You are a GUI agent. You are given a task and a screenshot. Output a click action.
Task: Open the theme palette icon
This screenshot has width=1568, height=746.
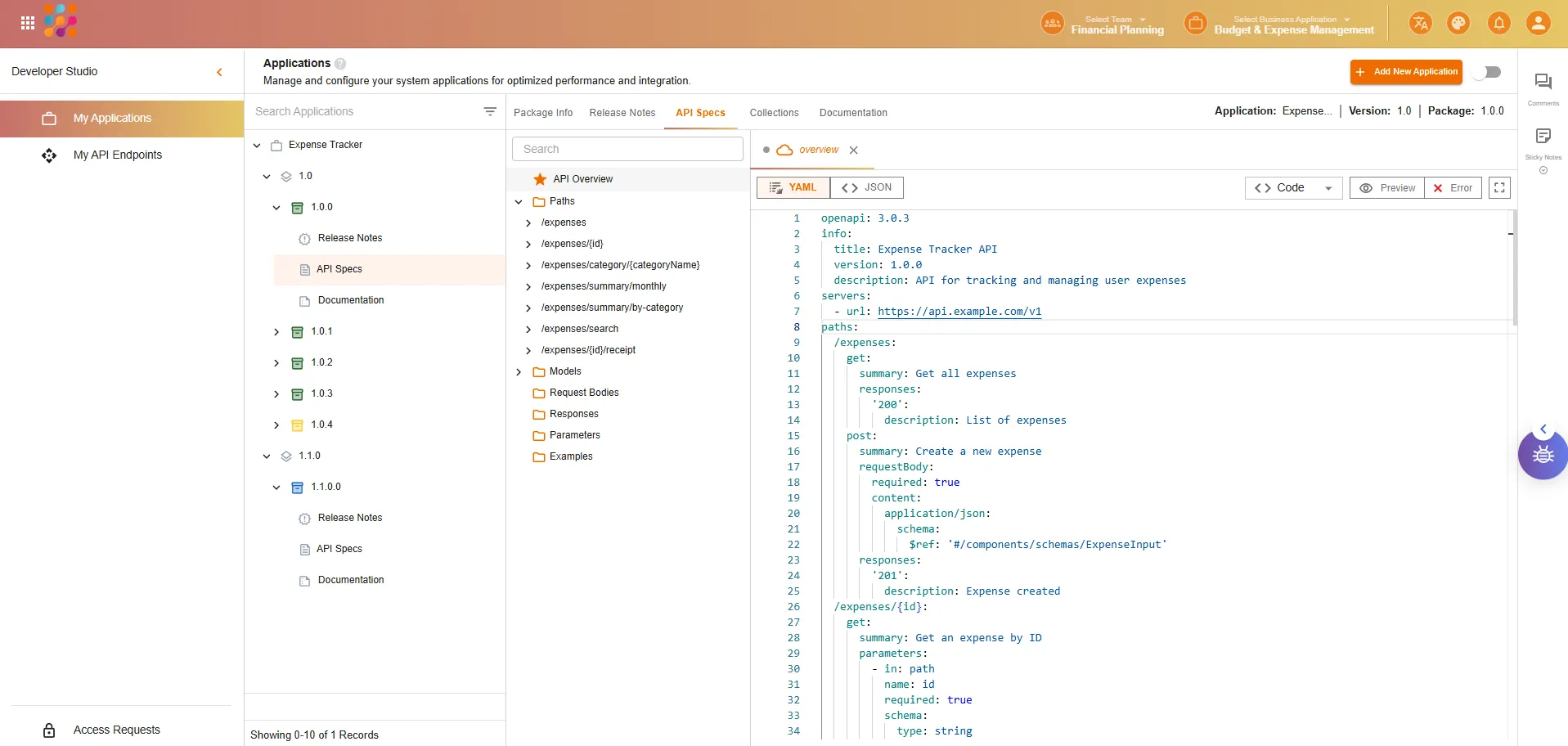click(1458, 23)
